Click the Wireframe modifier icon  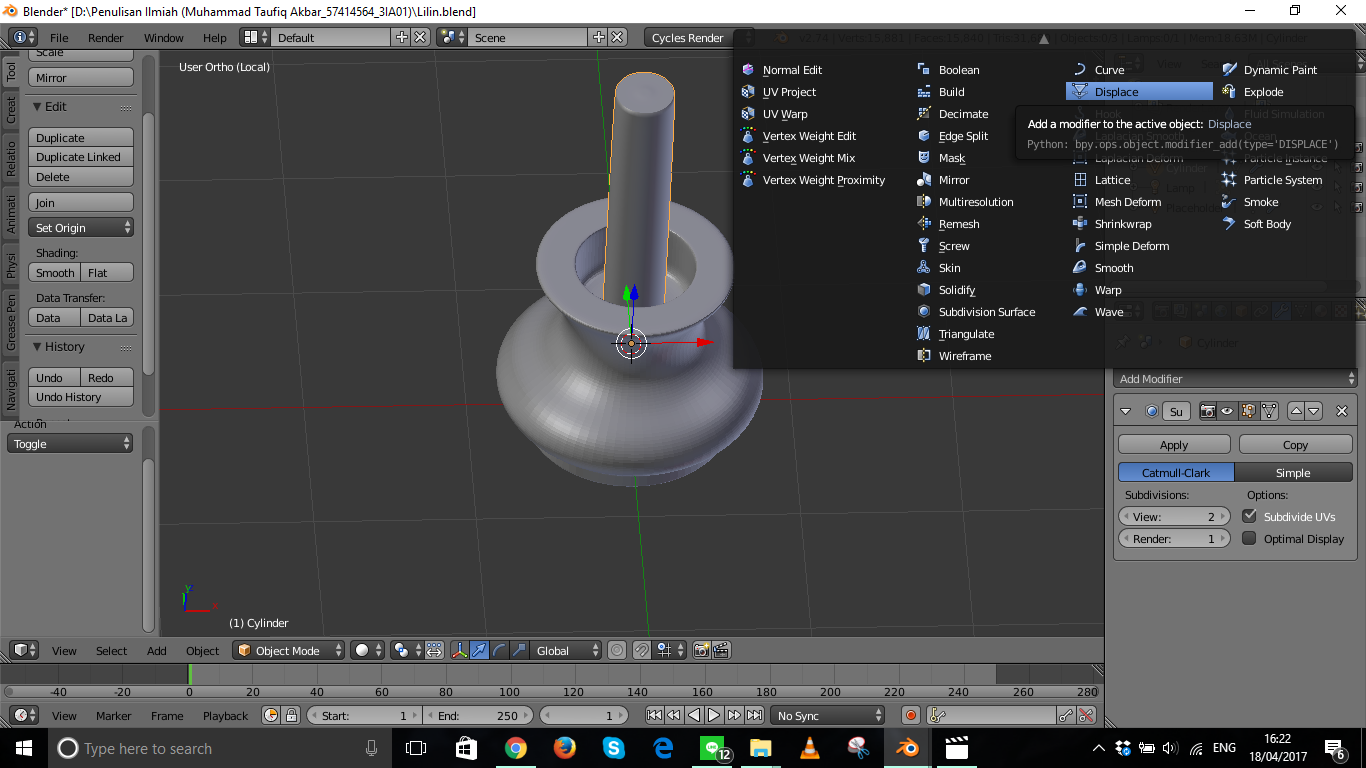point(924,356)
